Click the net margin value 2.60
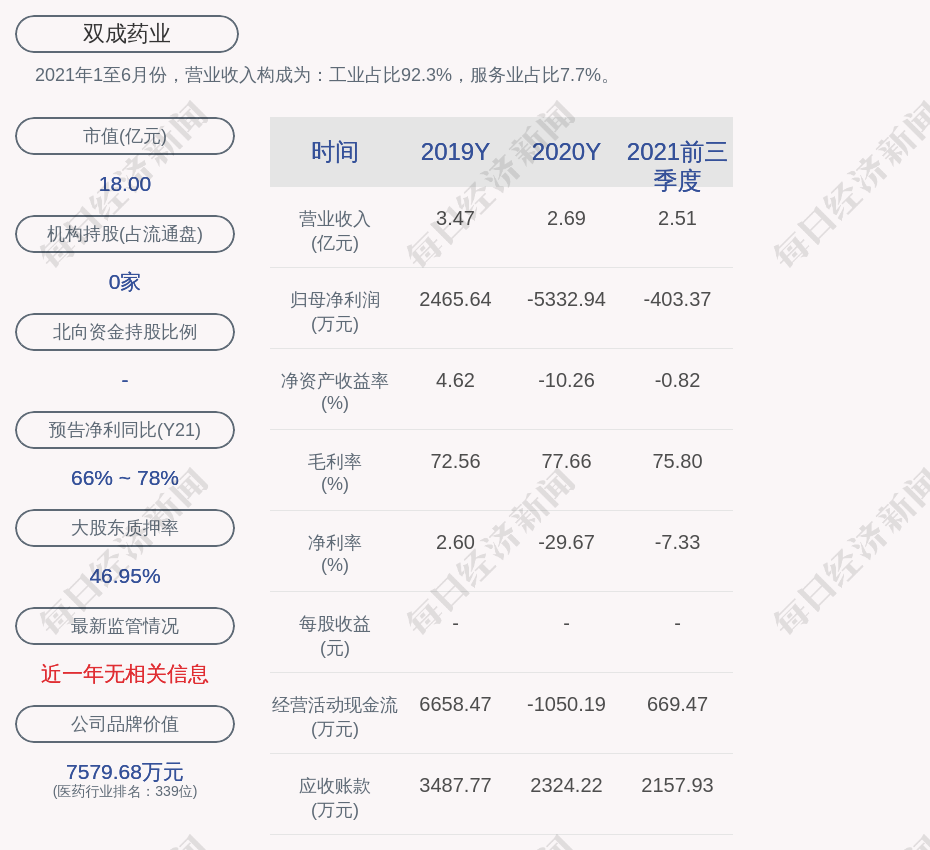 click(x=455, y=542)
